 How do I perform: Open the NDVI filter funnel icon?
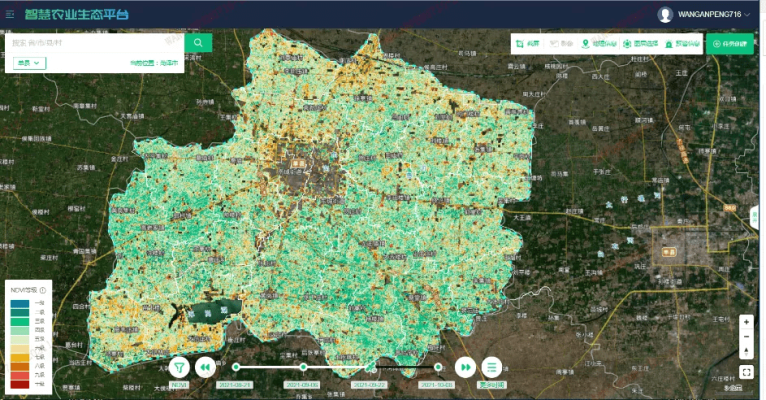(179, 367)
